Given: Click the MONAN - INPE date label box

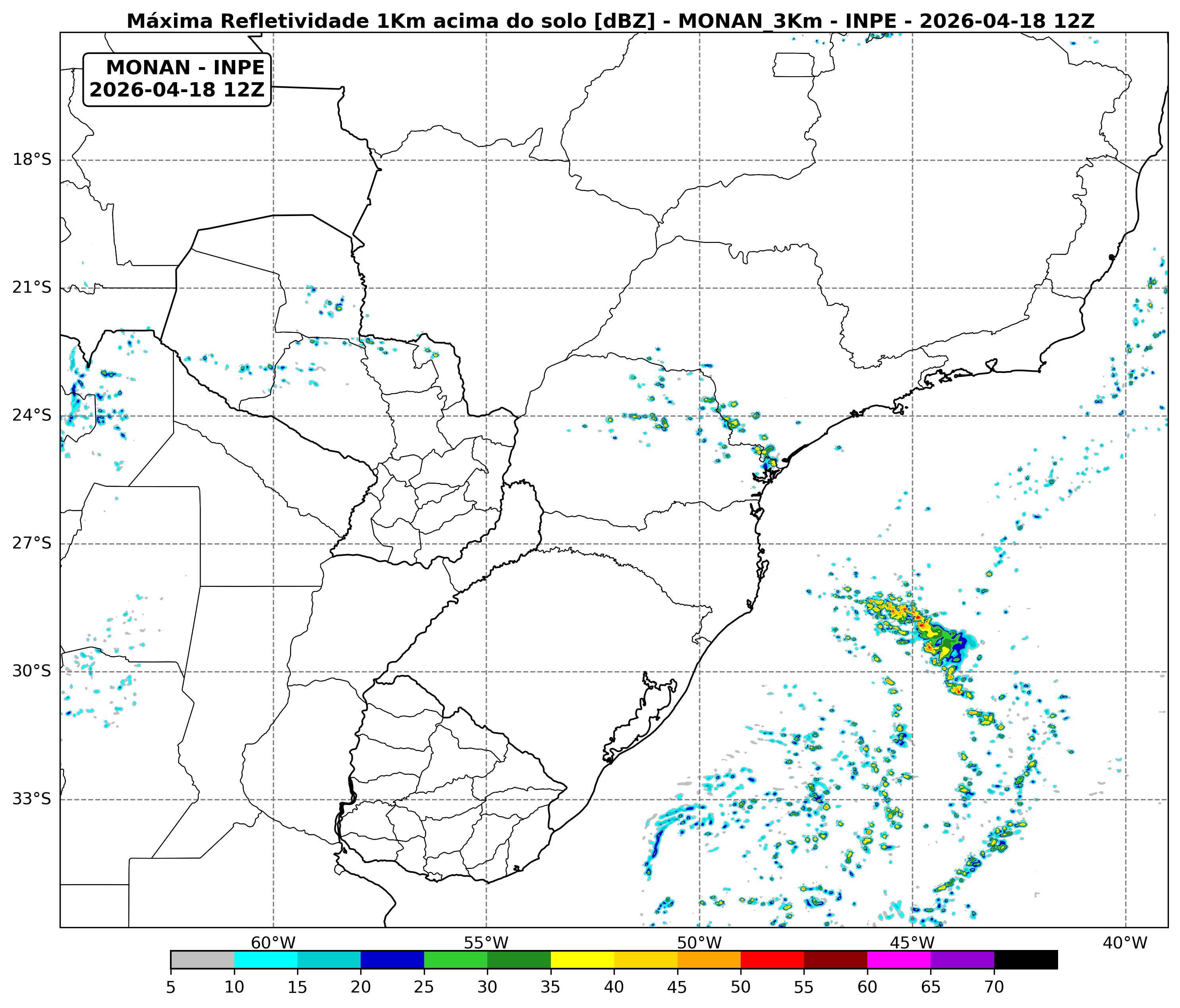Looking at the screenshot, I should (x=177, y=79).
